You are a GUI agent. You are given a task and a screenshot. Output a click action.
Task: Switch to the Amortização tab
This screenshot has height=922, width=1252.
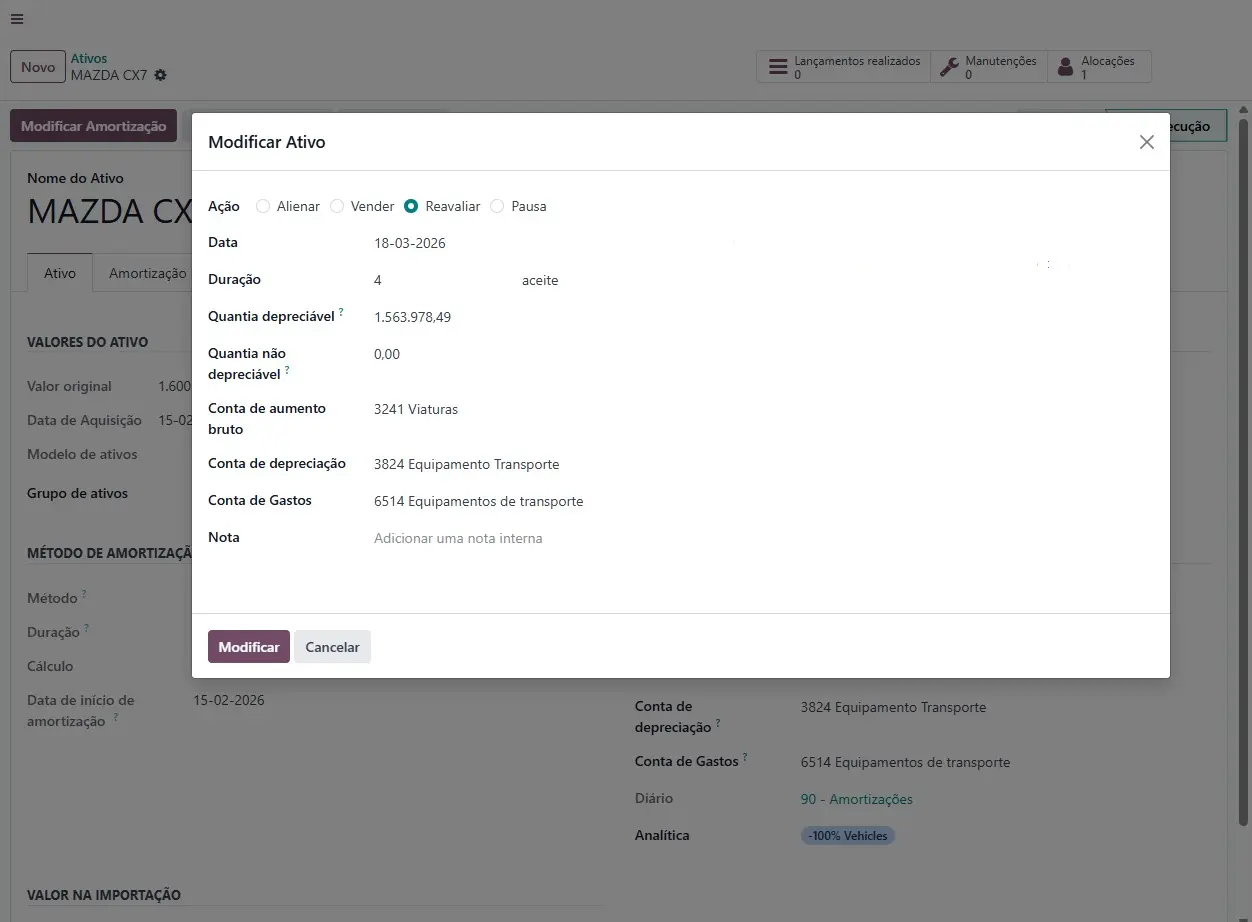[x=147, y=273]
